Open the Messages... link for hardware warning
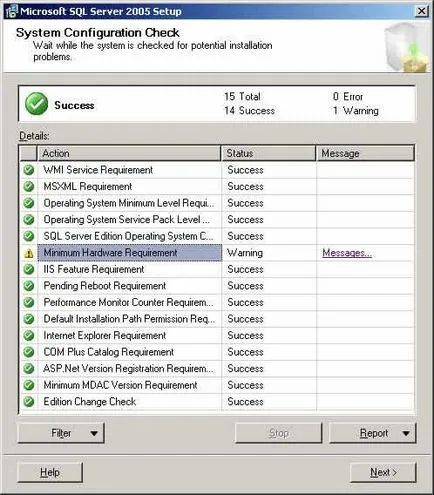Screen dimensions: 434x495 pyautogui.click(x=347, y=253)
